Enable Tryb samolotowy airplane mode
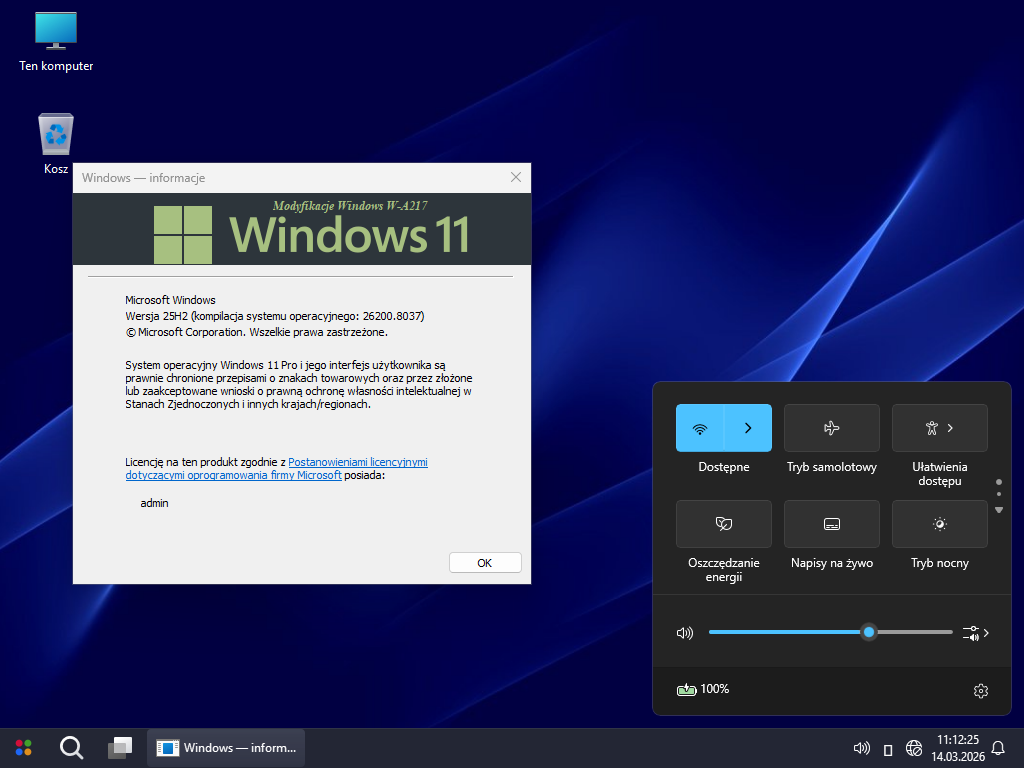The image size is (1024, 768). tap(831, 428)
